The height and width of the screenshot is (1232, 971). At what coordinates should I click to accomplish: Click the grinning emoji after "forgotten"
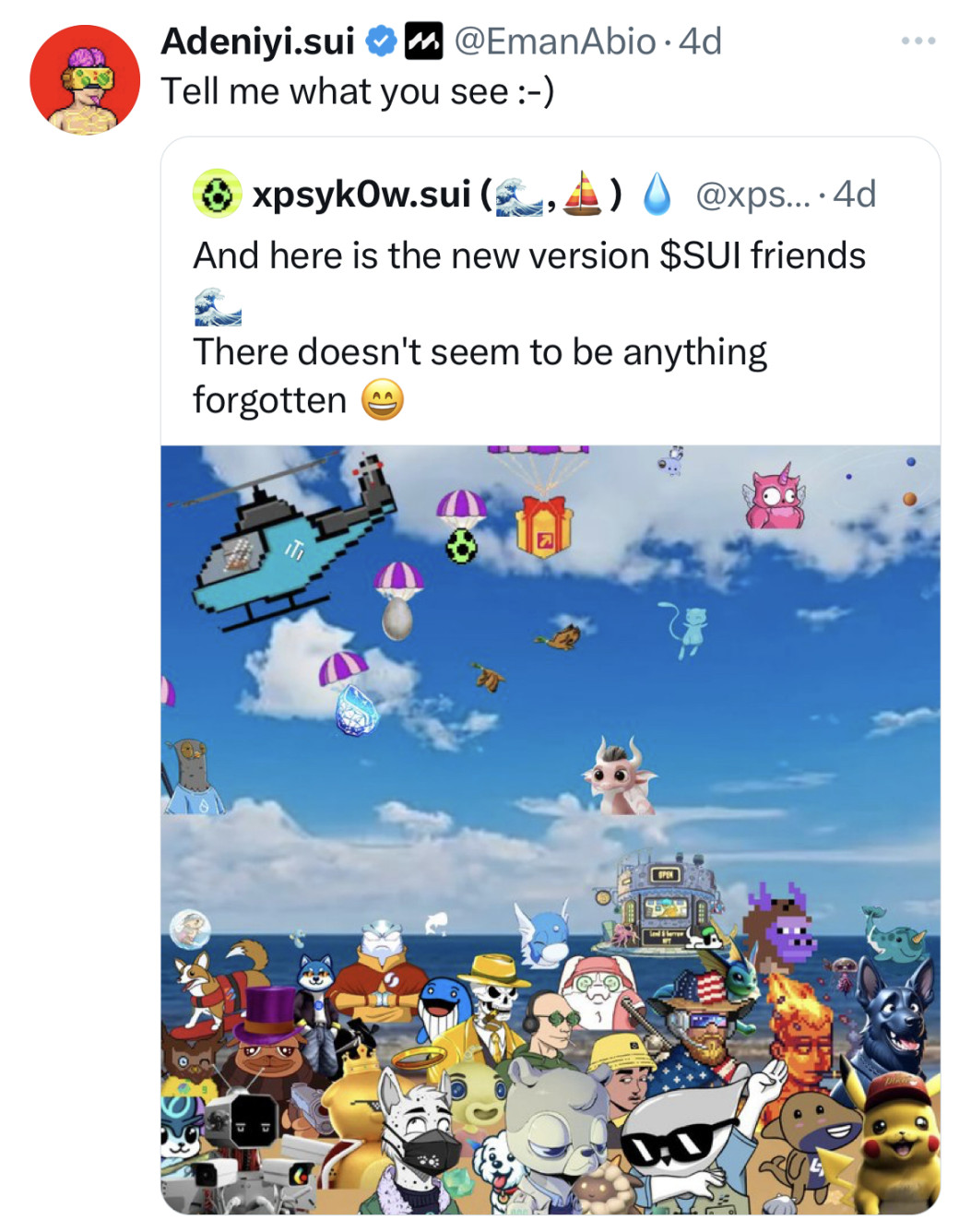click(x=382, y=400)
